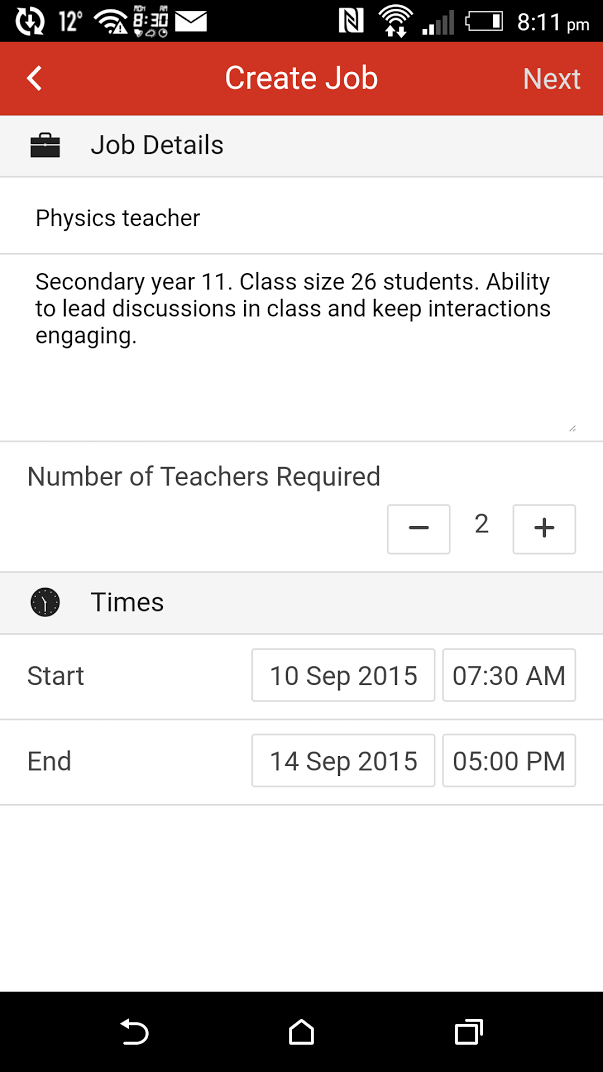Viewport: 603px width, 1072px height.
Task: Increase number of teachers with plus button
Action: (544, 529)
